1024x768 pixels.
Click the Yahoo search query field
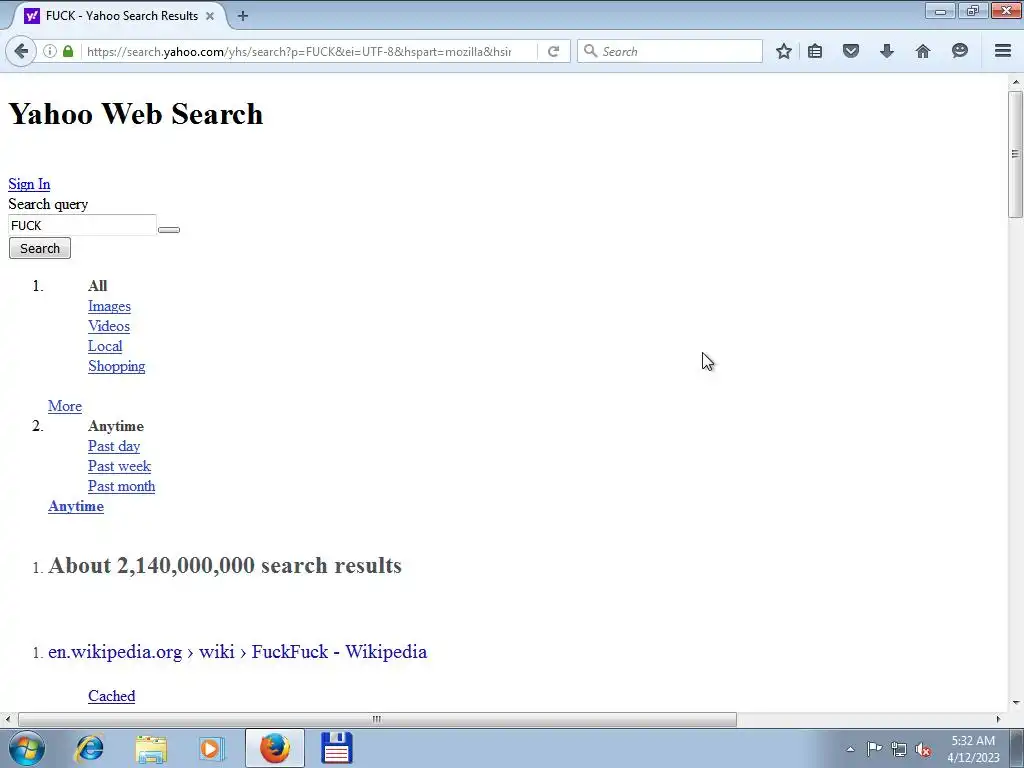click(x=82, y=225)
